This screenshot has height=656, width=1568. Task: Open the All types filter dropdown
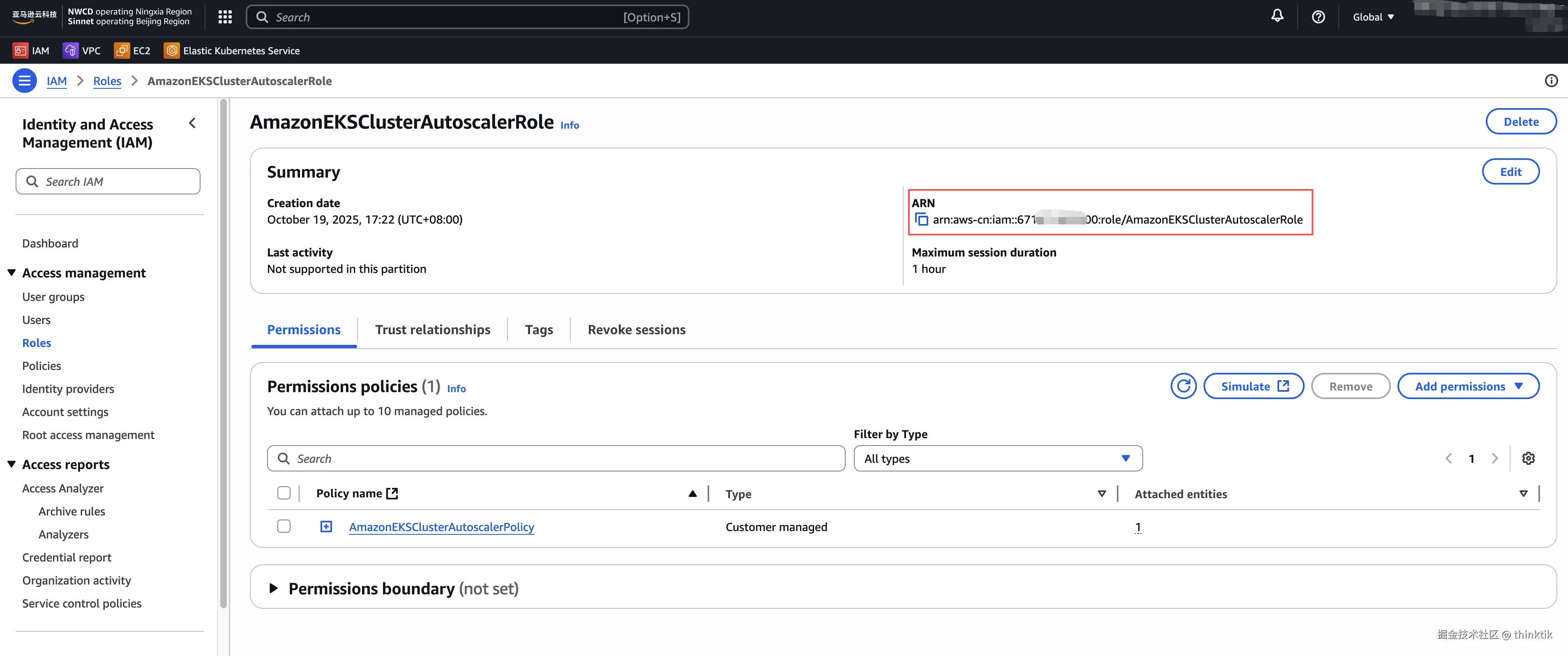pyautogui.click(x=998, y=458)
